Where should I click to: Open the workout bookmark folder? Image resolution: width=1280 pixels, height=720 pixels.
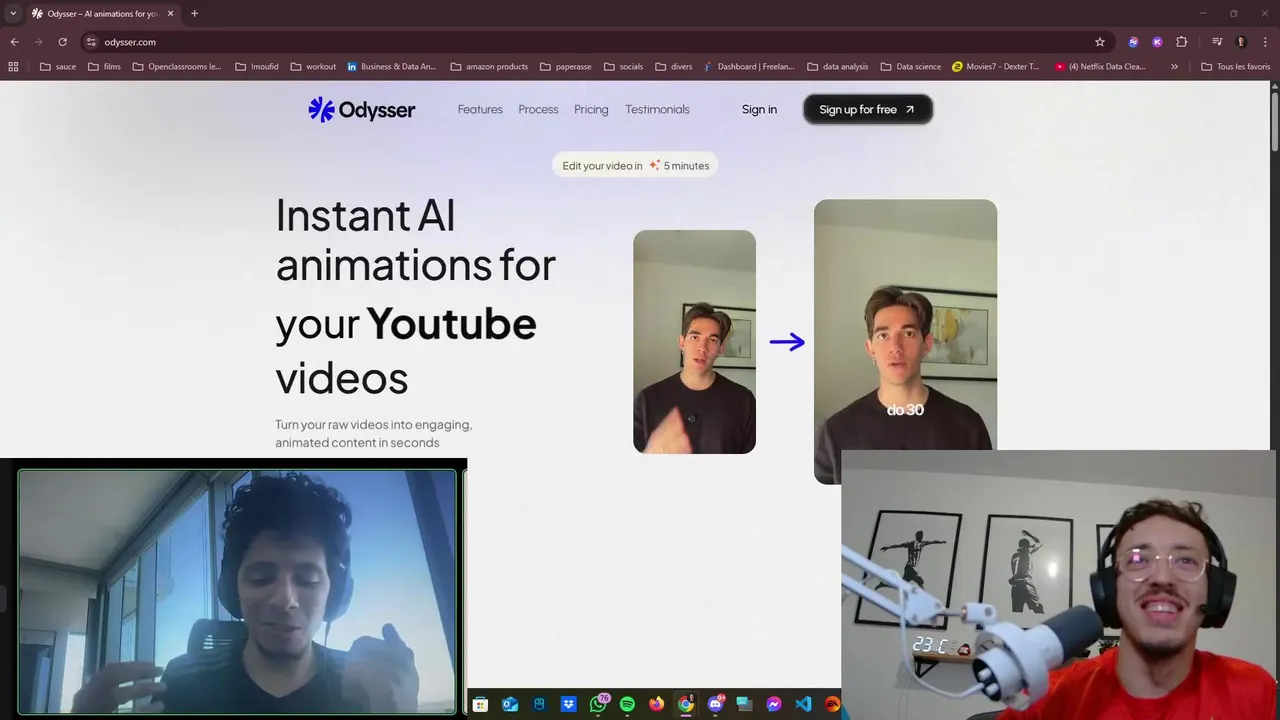pos(313,67)
